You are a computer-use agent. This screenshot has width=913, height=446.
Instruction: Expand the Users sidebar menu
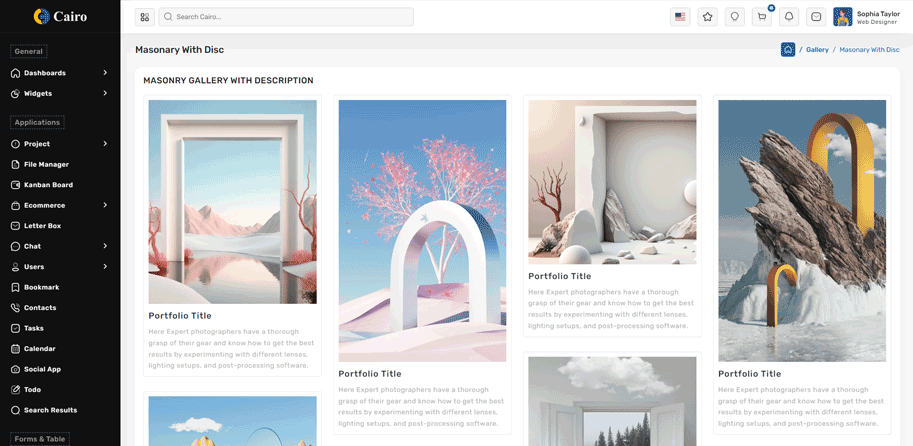(x=60, y=267)
